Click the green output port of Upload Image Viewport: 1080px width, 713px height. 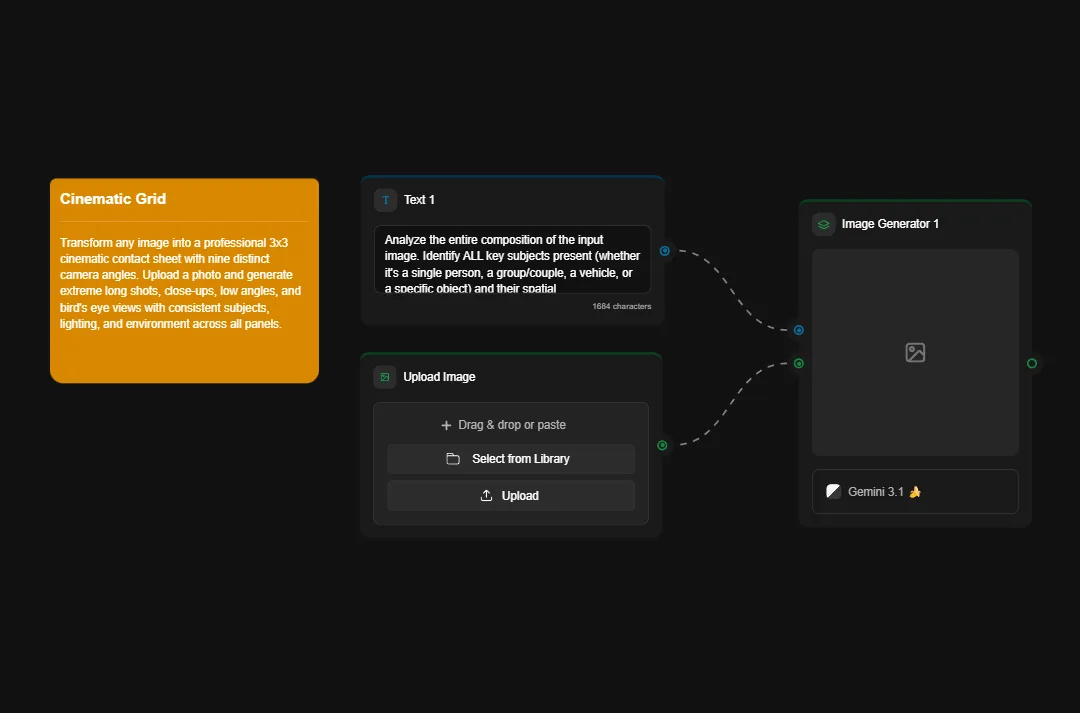click(x=661, y=446)
